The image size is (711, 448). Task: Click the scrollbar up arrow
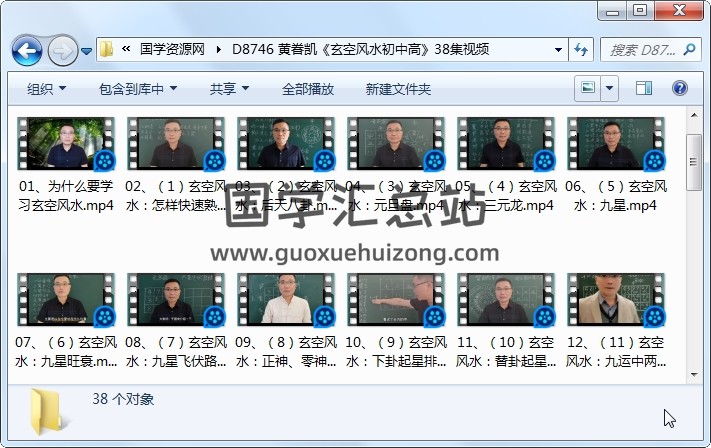[694, 115]
